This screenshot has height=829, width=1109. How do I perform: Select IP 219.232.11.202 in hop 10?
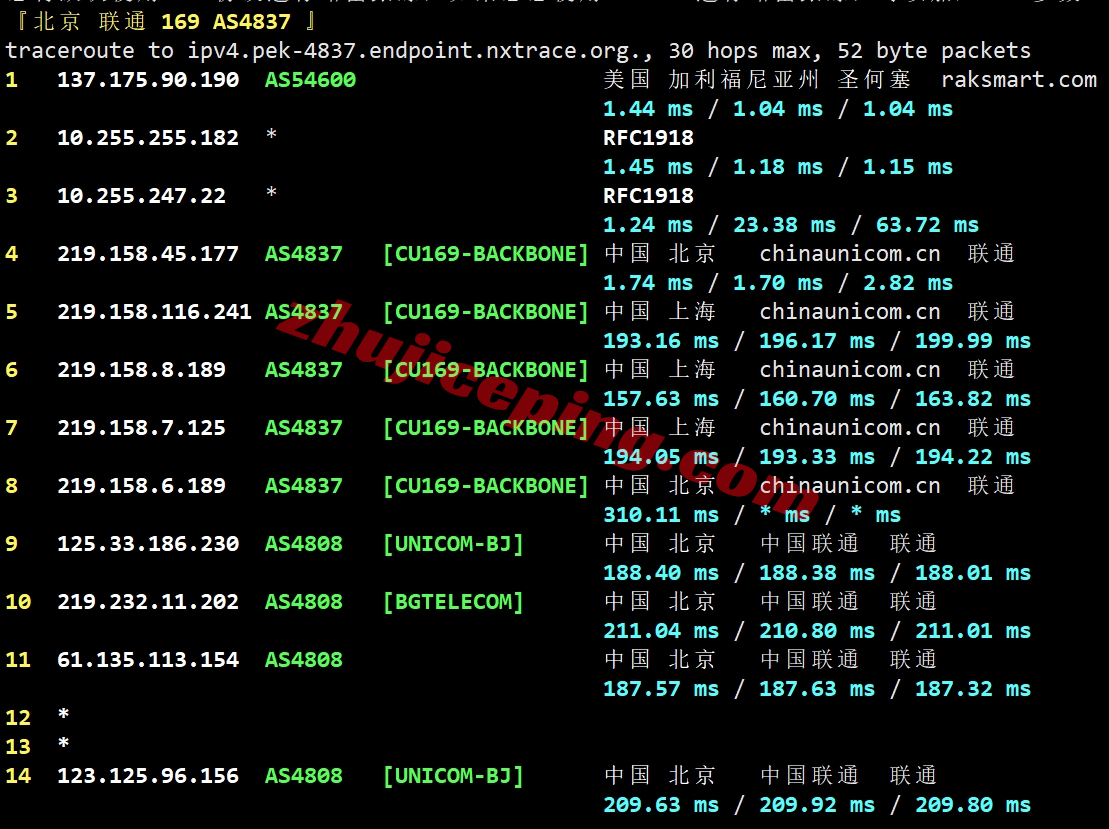(x=148, y=601)
